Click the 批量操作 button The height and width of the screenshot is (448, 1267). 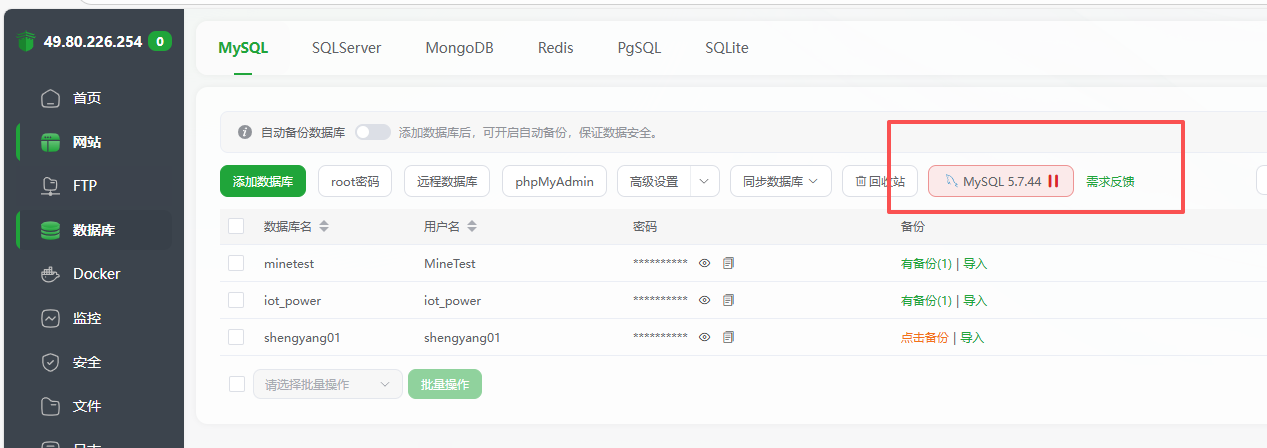pos(445,384)
